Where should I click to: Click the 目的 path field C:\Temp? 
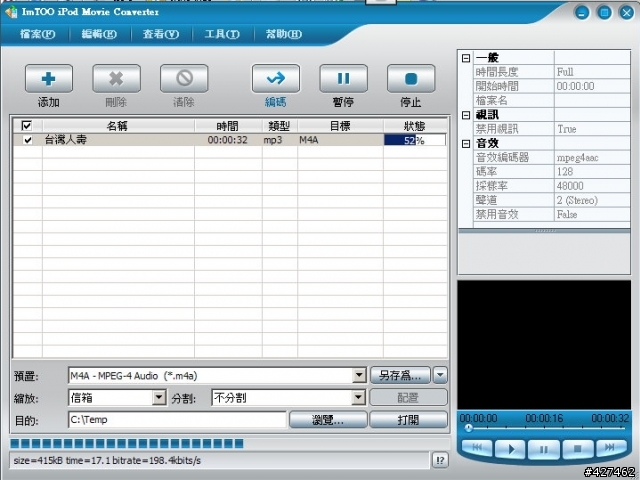click(x=177, y=420)
